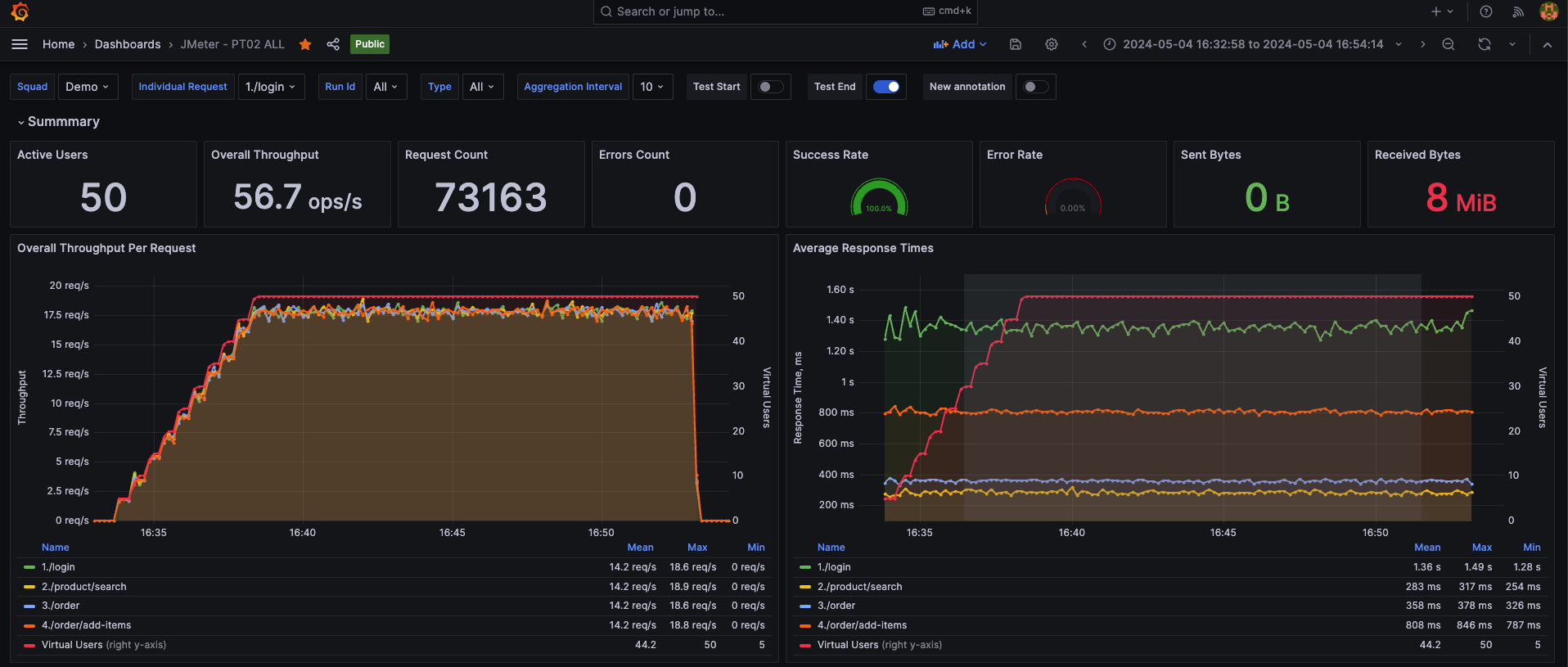
Task: Disable the Test End toggle
Action: (x=886, y=87)
